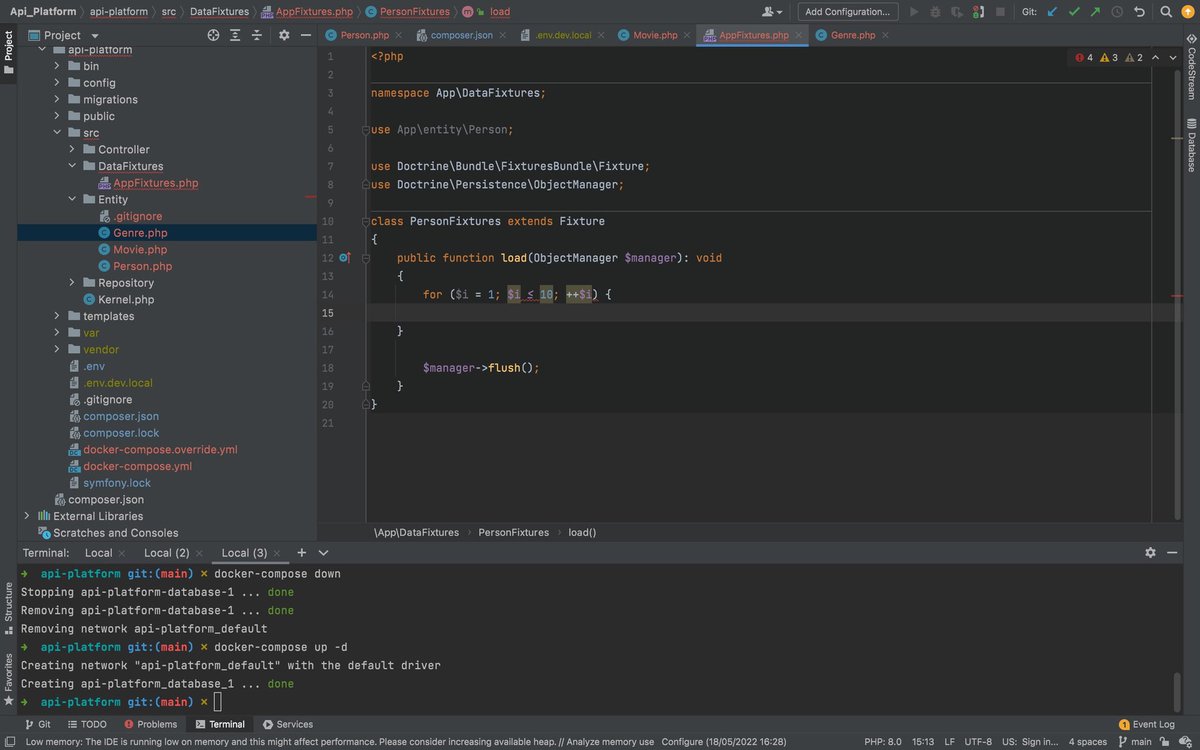Image resolution: width=1200 pixels, height=750 pixels.
Task: Open the TODO tool window
Action: tap(86, 724)
